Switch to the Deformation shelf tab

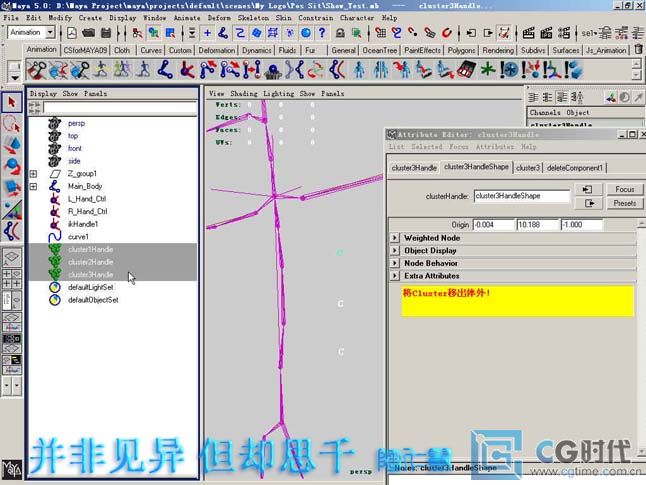[x=217, y=50]
